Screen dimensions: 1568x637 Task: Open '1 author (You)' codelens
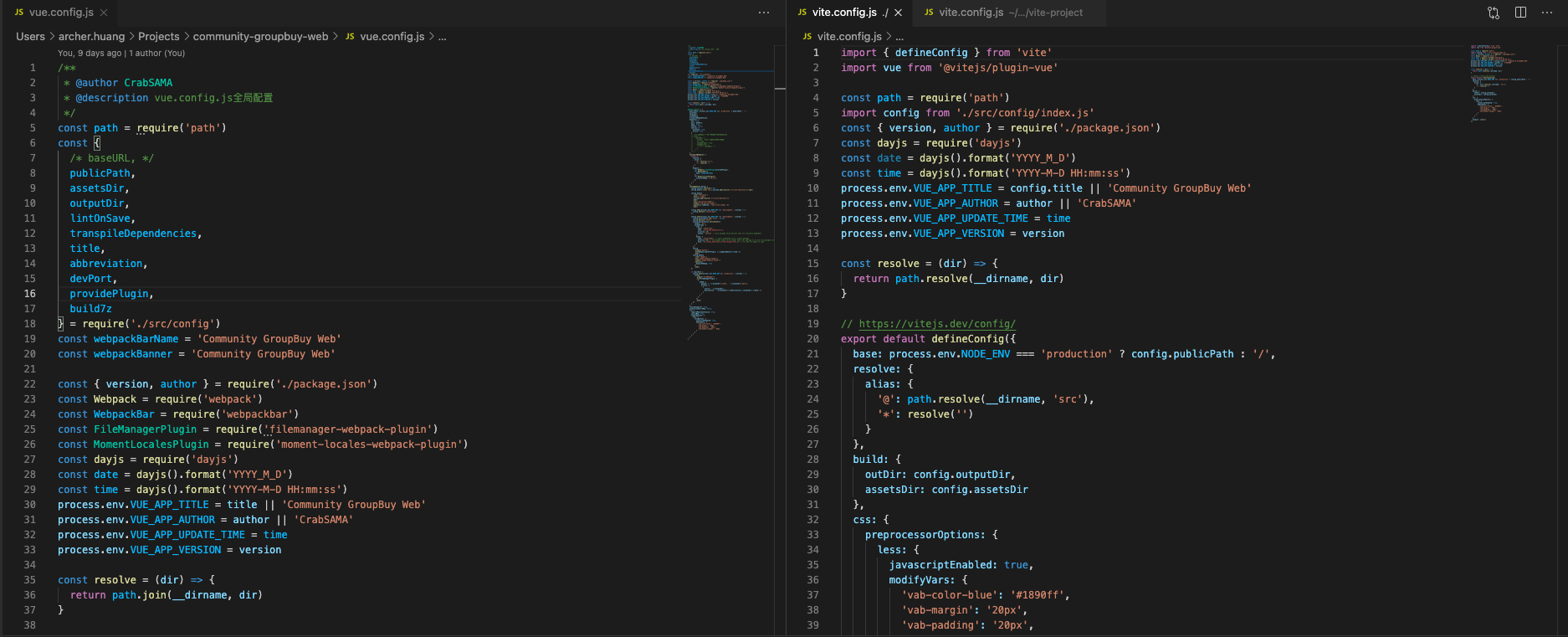(x=157, y=54)
